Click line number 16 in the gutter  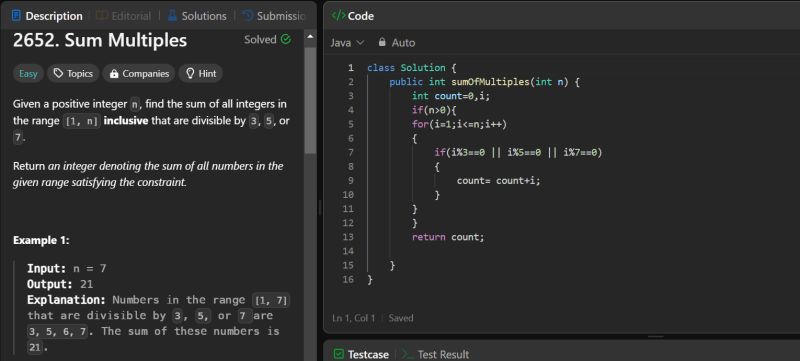click(x=348, y=279)
